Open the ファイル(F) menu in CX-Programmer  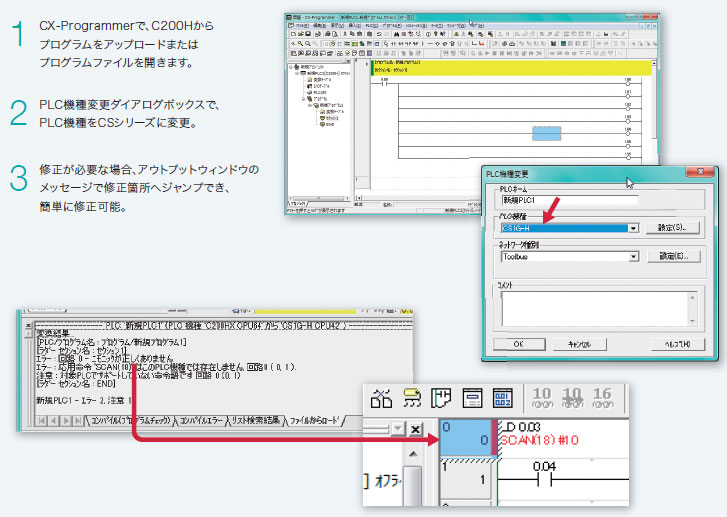[x=302, y=26]
